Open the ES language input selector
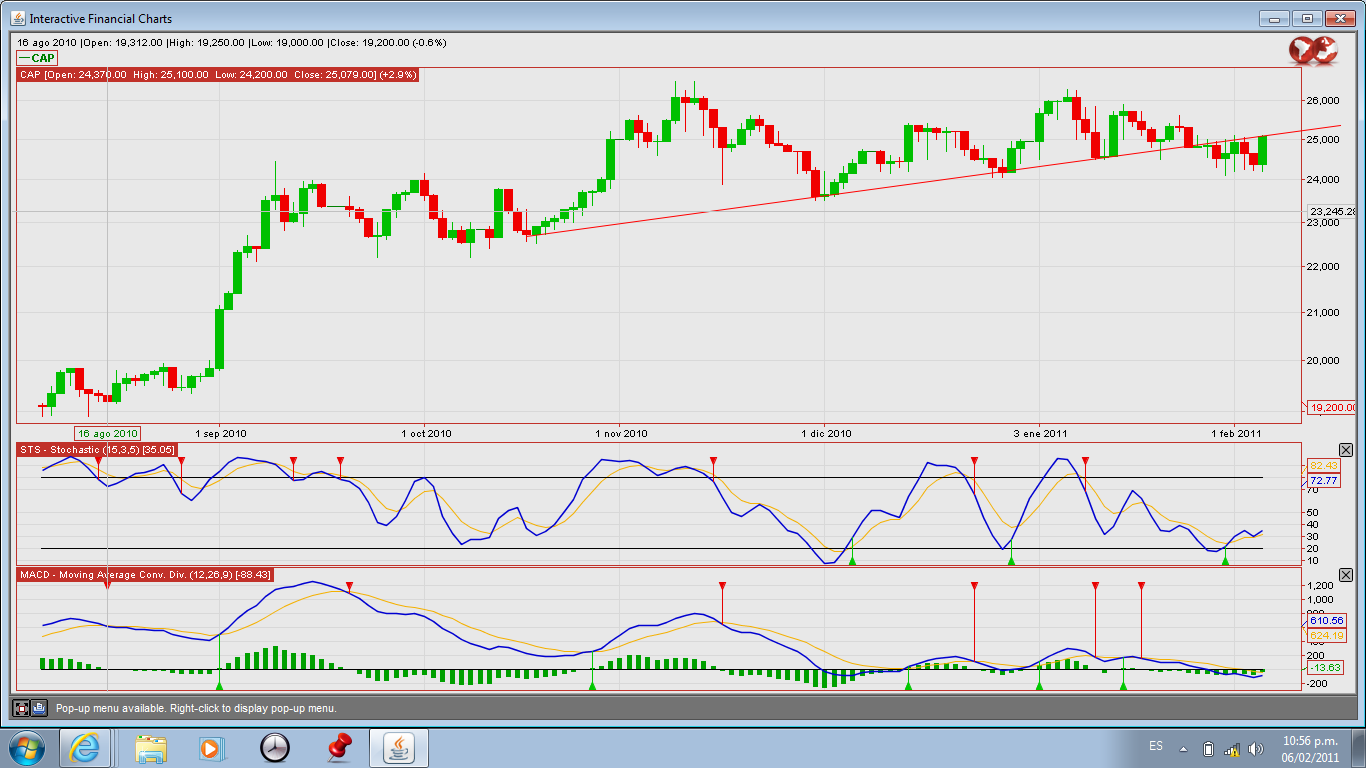Image resolution: width=1366 pixels, height=768 pixels. click(1156, 747)
